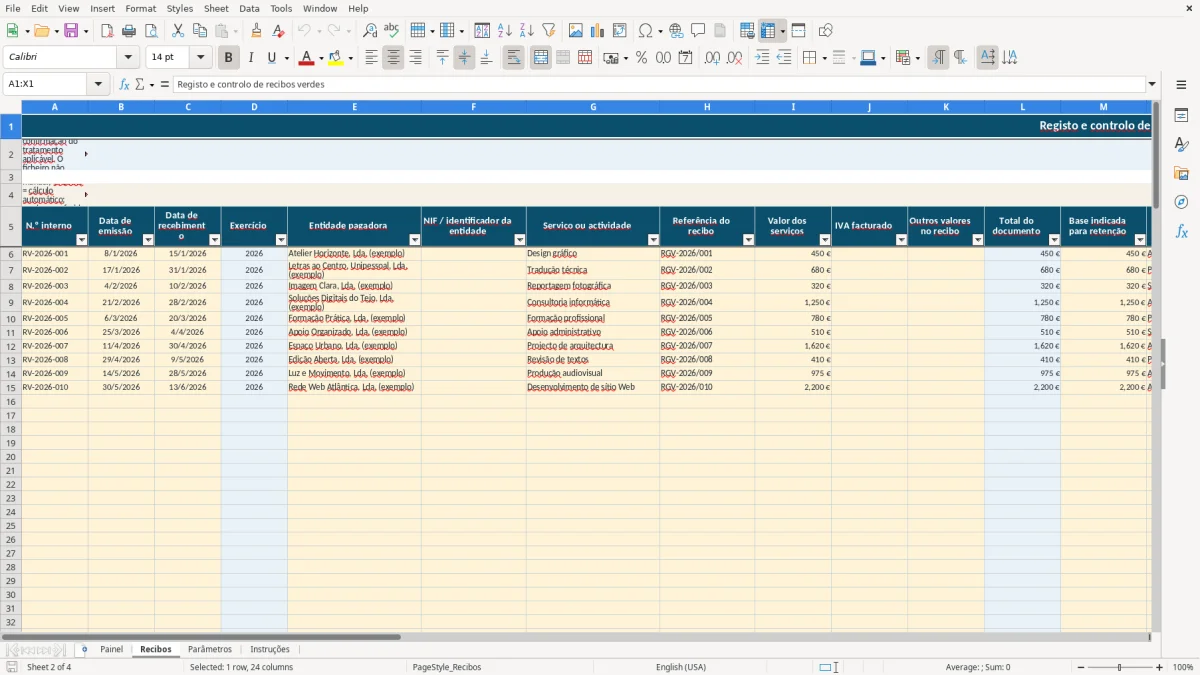Toggle Center Vertically alignment
The height and width of the screenshot is (675, 1200).
click(x=464, y=58)
